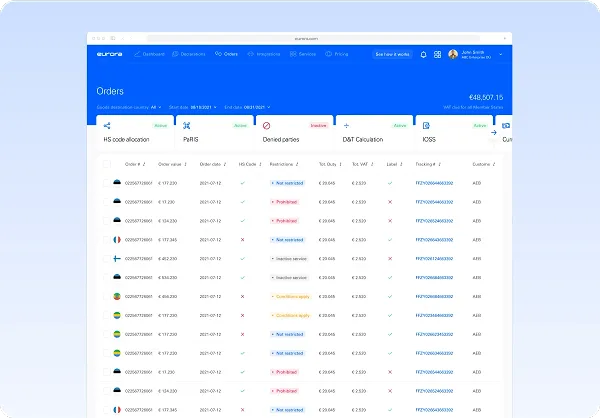Click the IOSS document icon
Screen dimensions: 600x418
(426, 126)
